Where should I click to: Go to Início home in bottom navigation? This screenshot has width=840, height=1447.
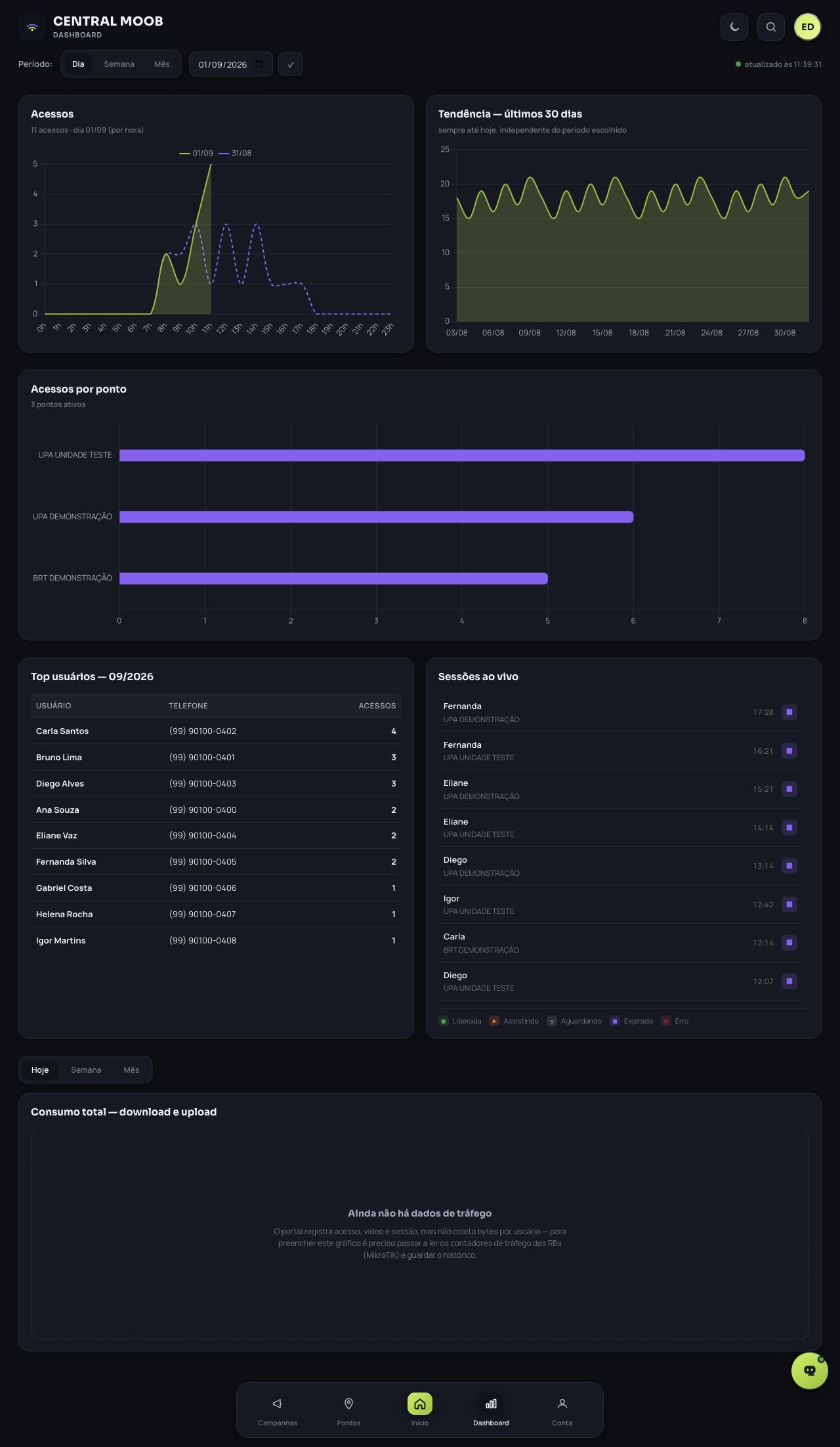[420, 1410]
